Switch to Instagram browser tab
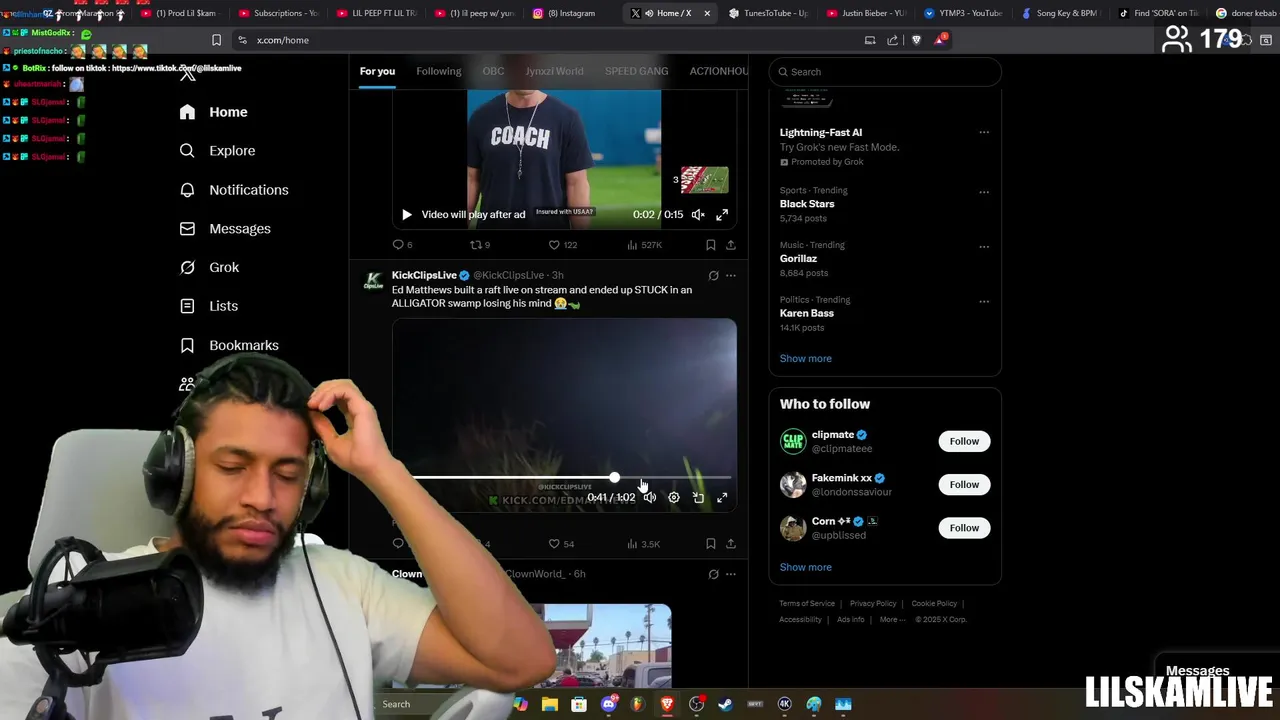 pyautogui.click(x=571, y=13)
